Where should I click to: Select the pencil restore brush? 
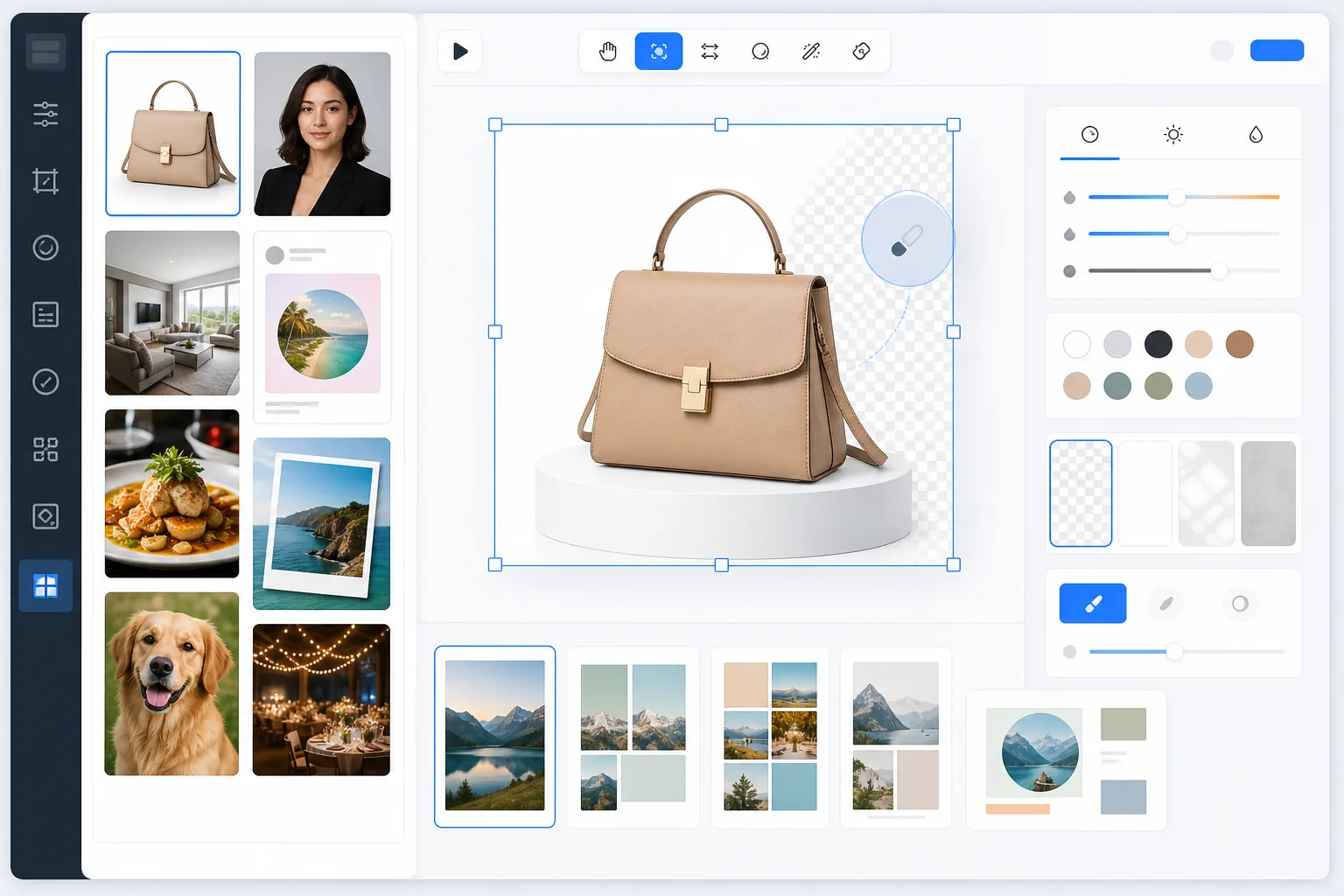1166,604
